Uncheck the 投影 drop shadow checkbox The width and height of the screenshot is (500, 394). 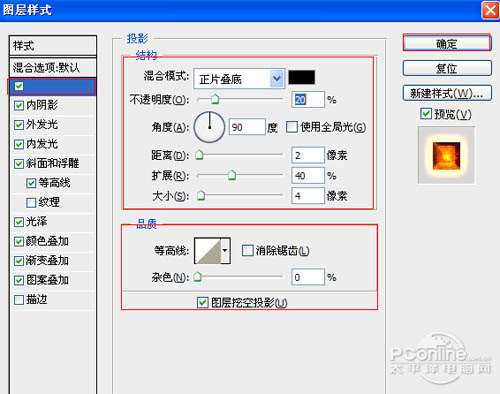[19, 86]
